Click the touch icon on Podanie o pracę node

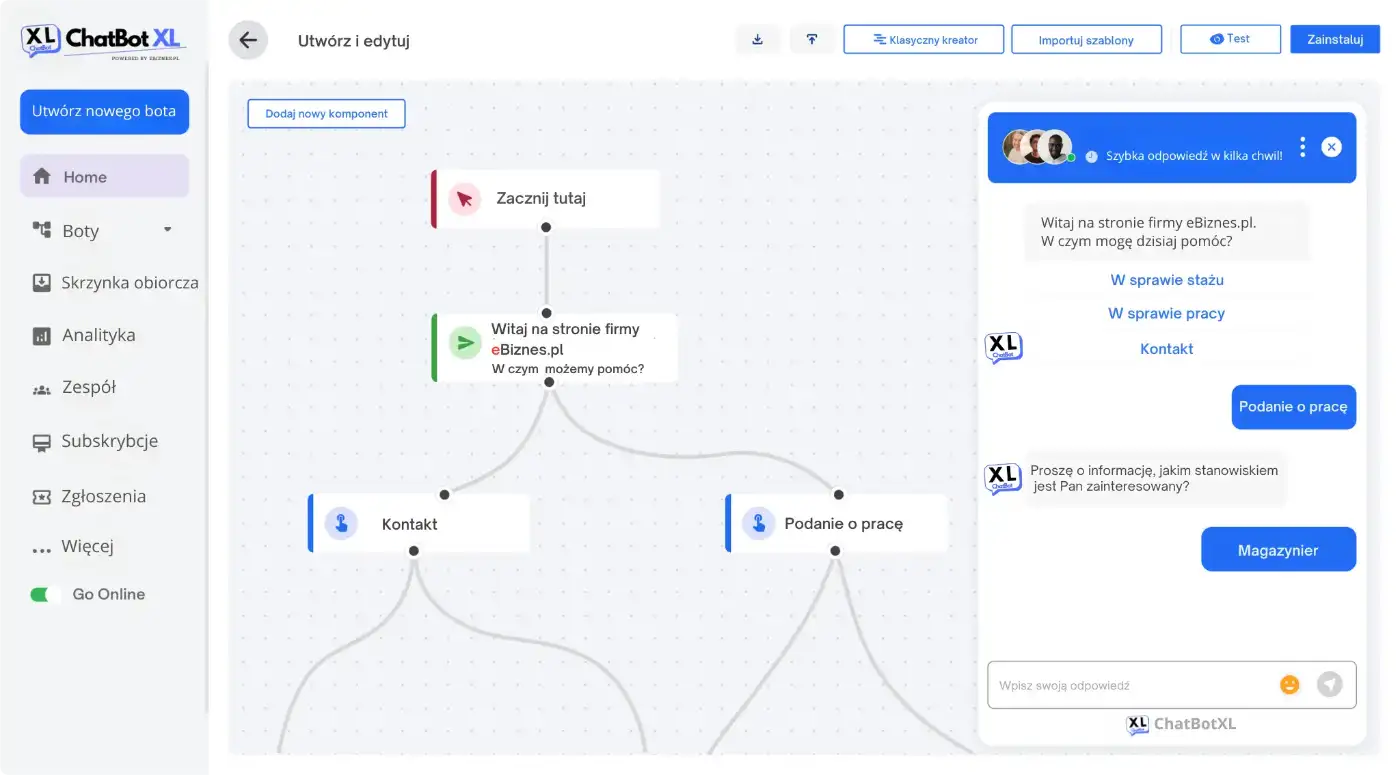758,523
